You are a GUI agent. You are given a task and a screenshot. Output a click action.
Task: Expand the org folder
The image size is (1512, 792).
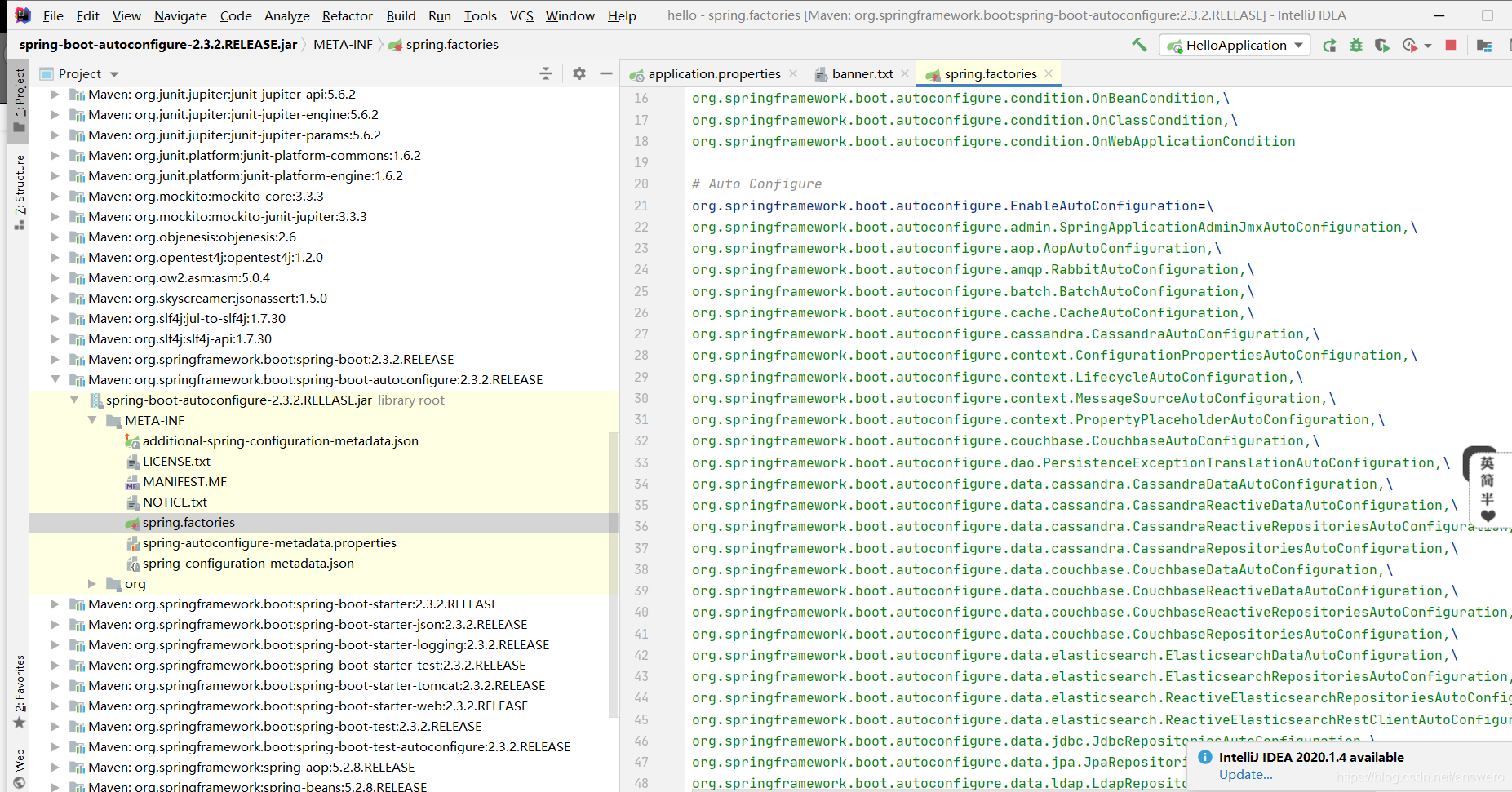pyautogui.click(x=91, y=583)
